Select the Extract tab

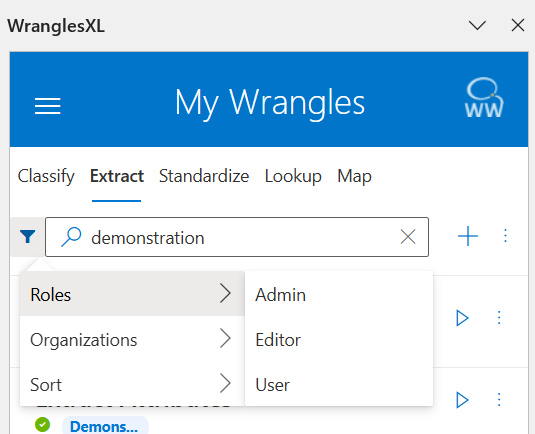coord(117,176)
